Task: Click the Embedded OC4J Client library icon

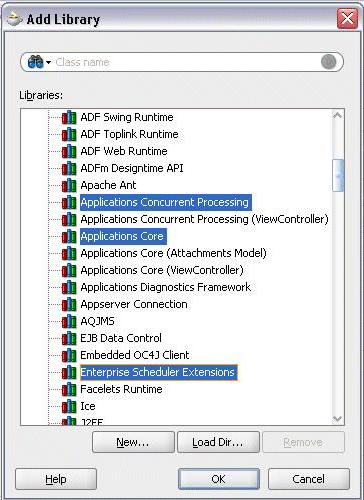Action: point(69,355)
